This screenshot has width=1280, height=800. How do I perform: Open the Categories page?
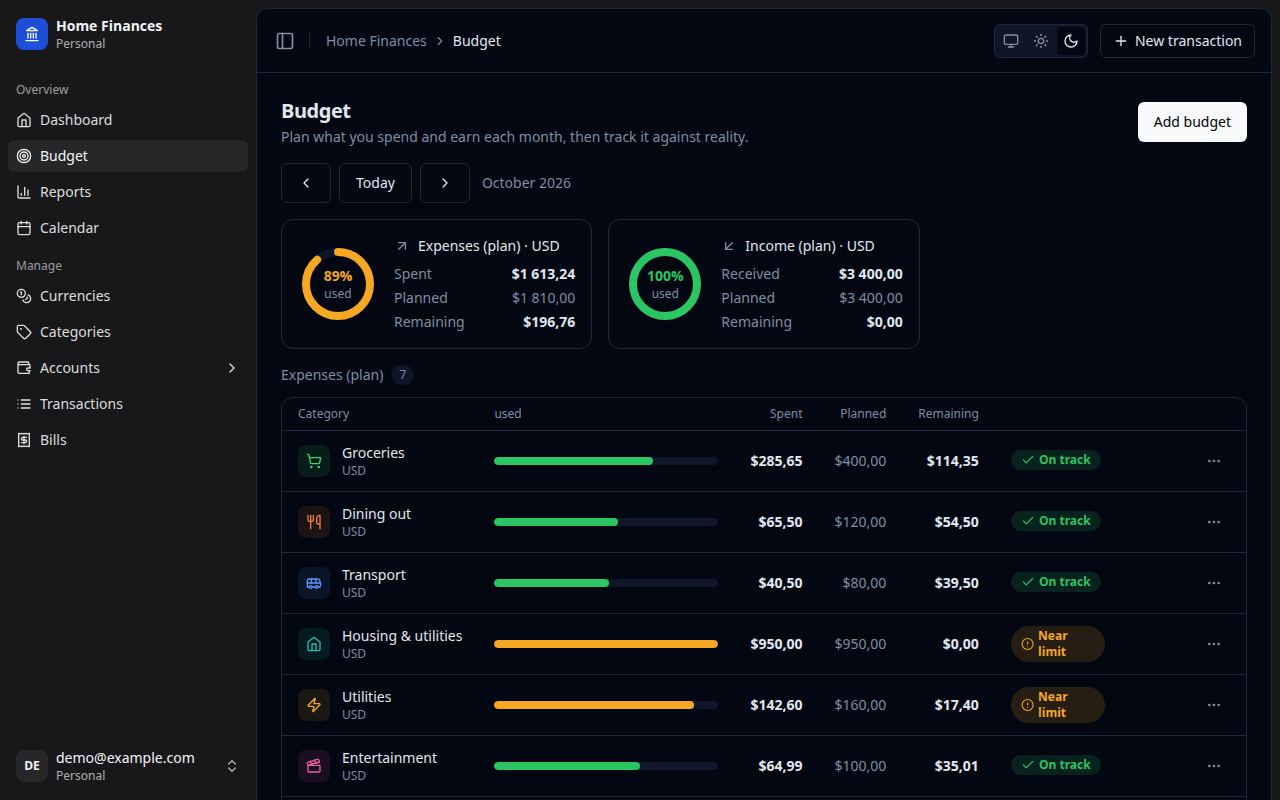point(128,332)
